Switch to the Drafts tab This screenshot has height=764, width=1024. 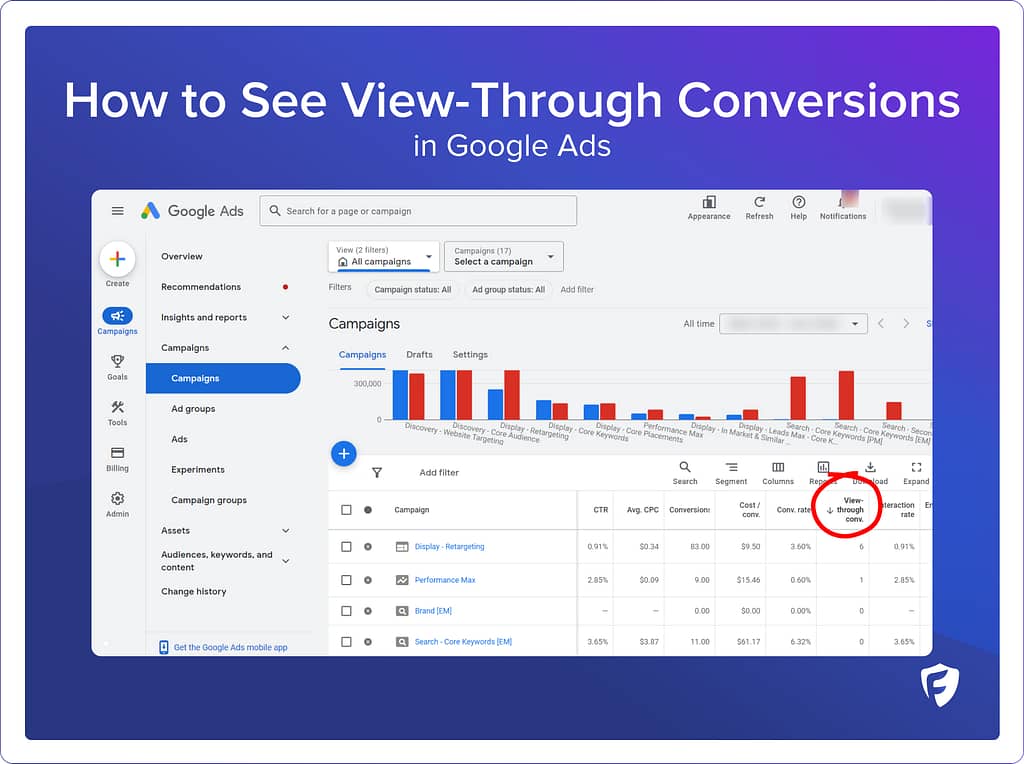pos(419,355)
